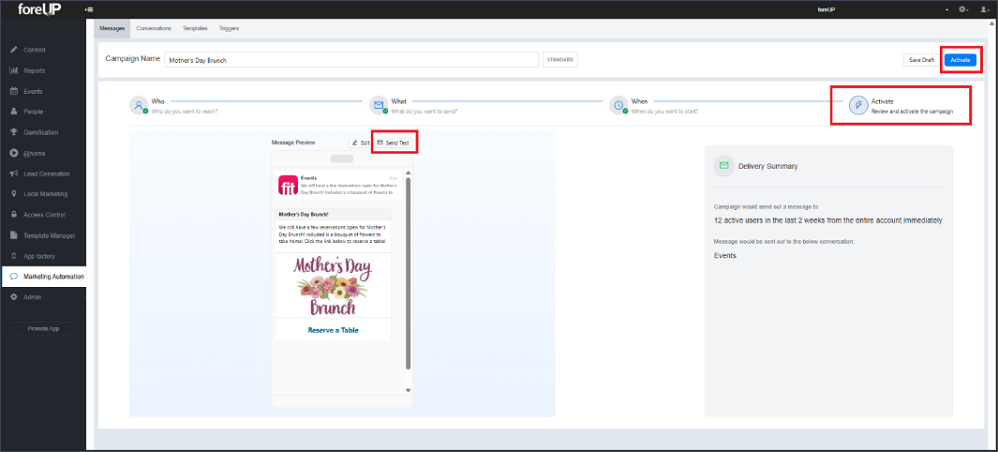
Task: Open the Content pencil icon in sidebar
Action: tap(13, 50)
